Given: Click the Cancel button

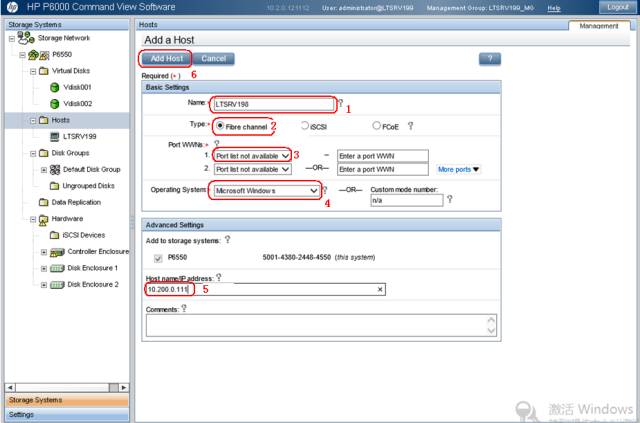Looking at the screenshot, I should pyautogui.click(x=213, y=59).
